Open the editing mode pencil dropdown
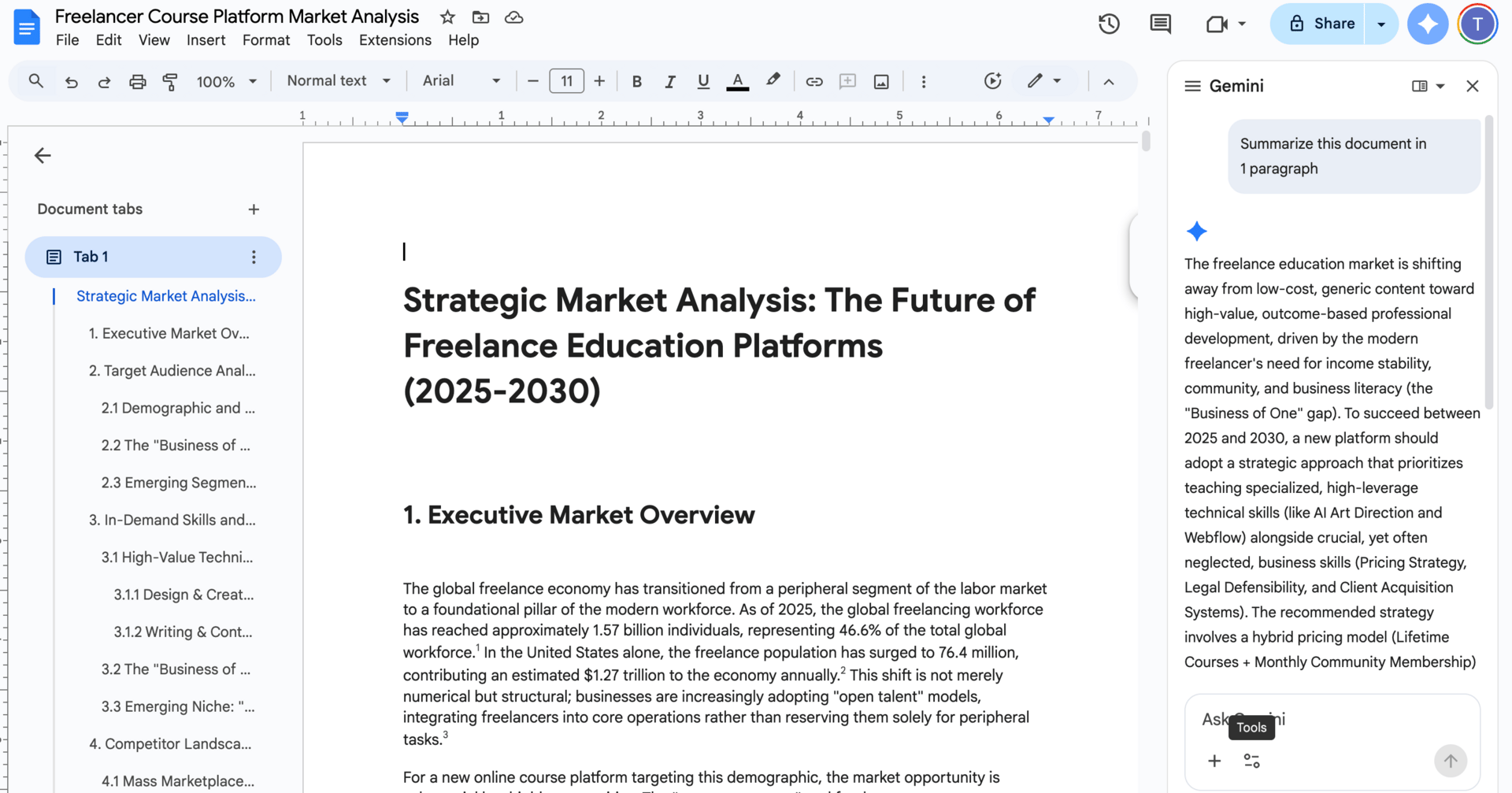The height and width of the screenshot is (793, 1512). coord(1044,81)
